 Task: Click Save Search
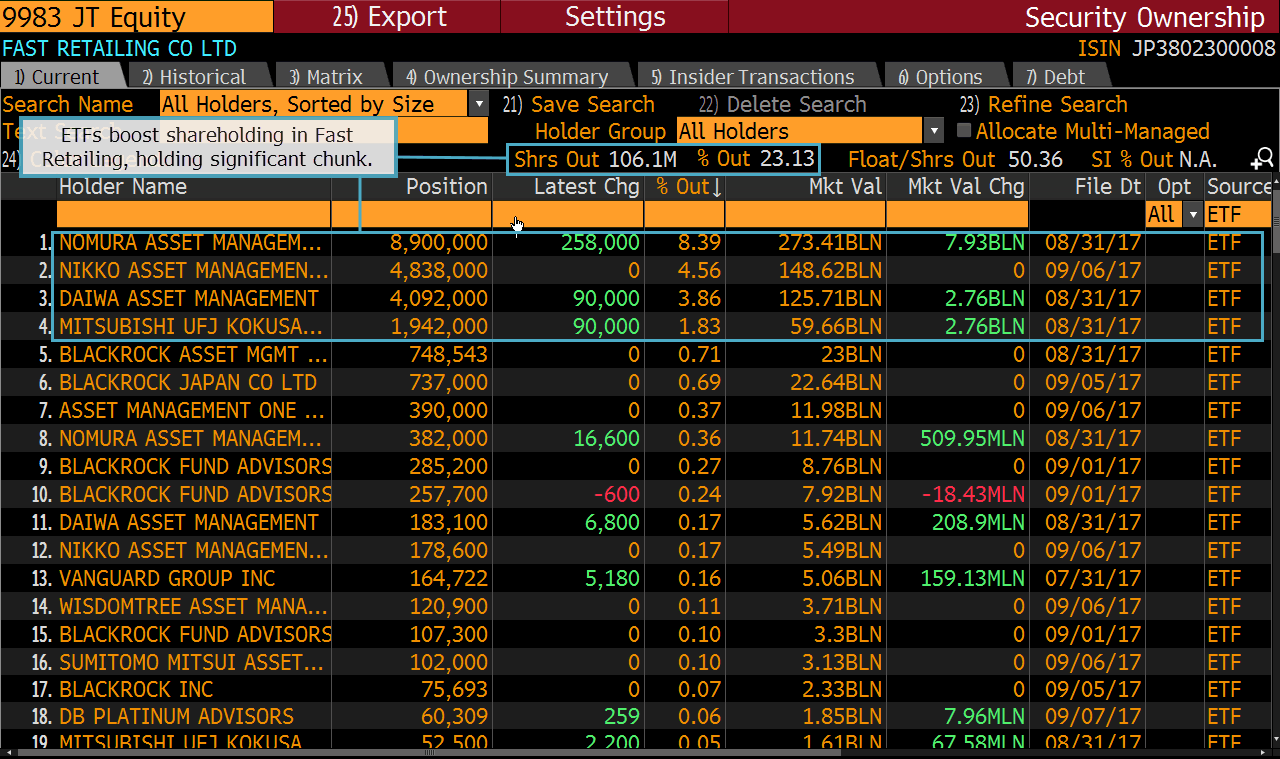tap(578, 104)
